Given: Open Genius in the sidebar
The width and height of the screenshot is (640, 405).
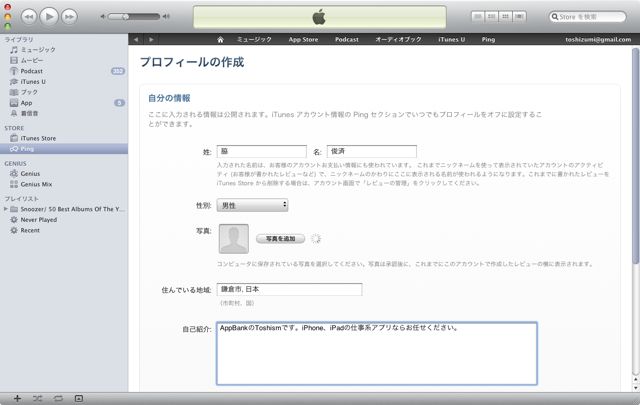Looking at the screenshot, I should pos(64,174).
